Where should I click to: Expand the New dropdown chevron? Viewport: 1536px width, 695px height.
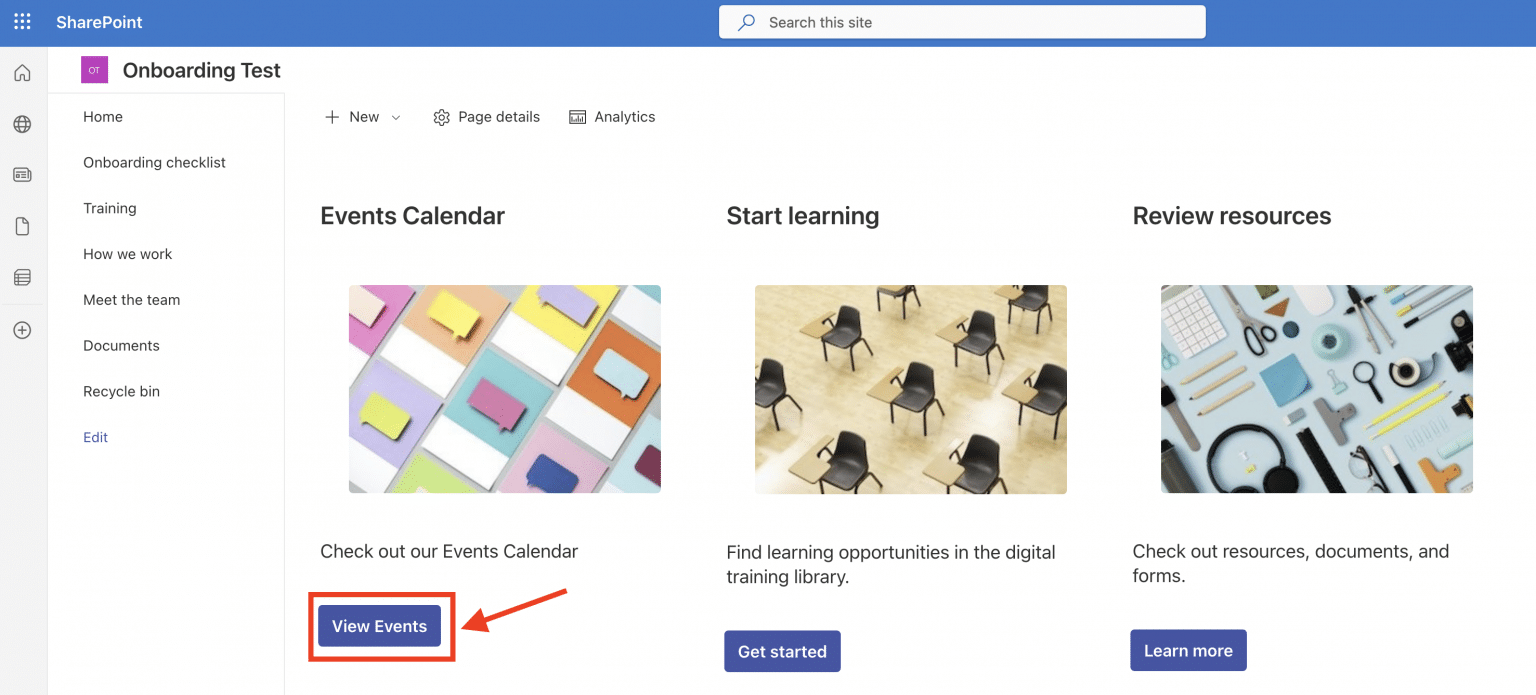point(396,117)
